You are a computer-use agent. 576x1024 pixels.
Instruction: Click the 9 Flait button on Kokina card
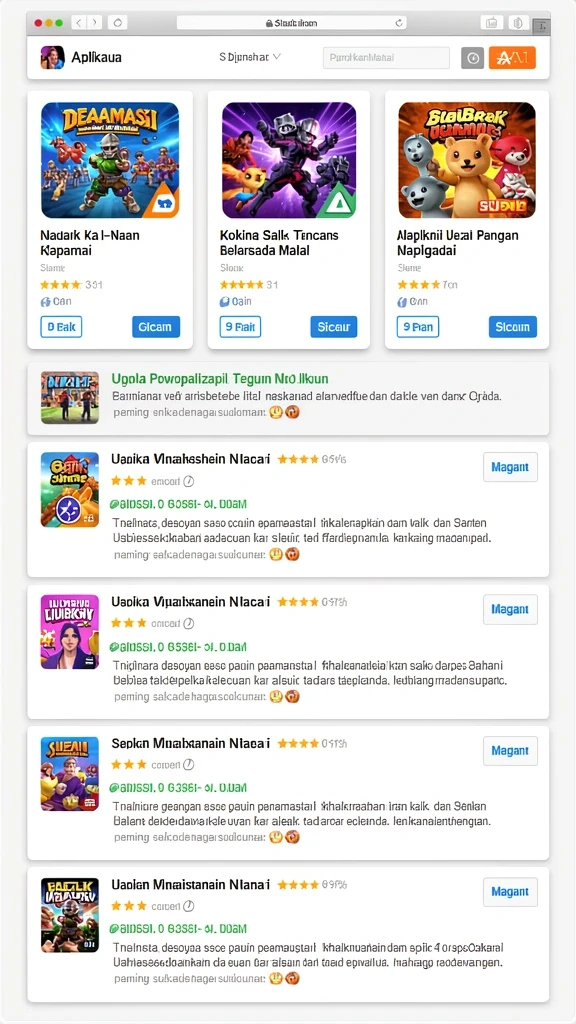pos(240,327)
